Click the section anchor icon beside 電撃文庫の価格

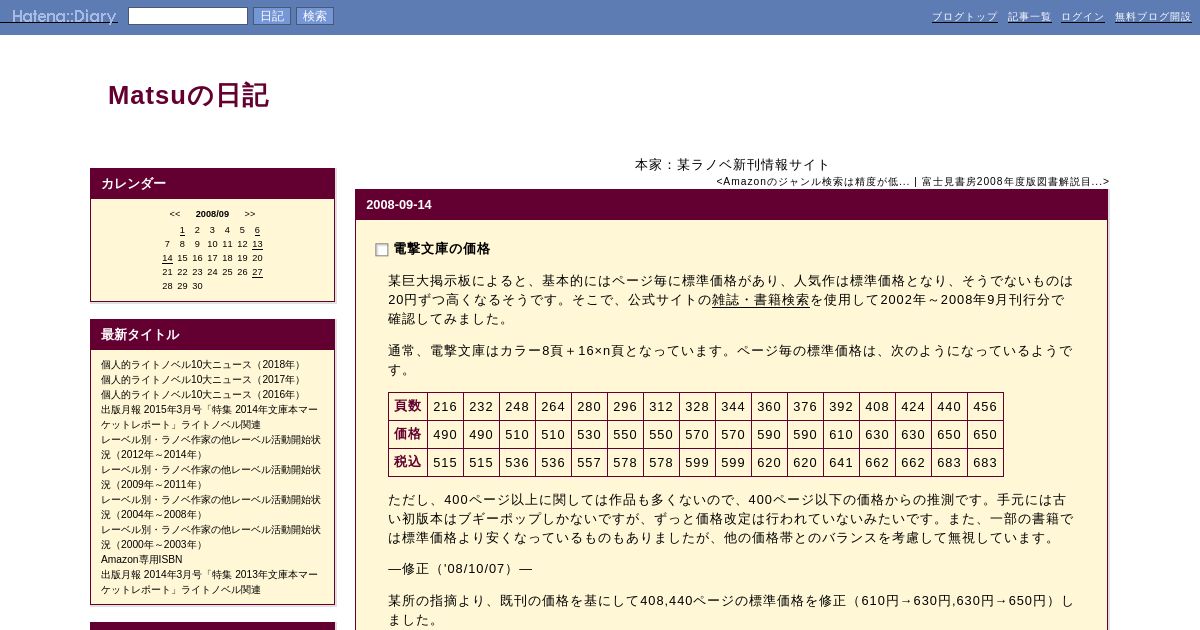(x=382, y=250)
